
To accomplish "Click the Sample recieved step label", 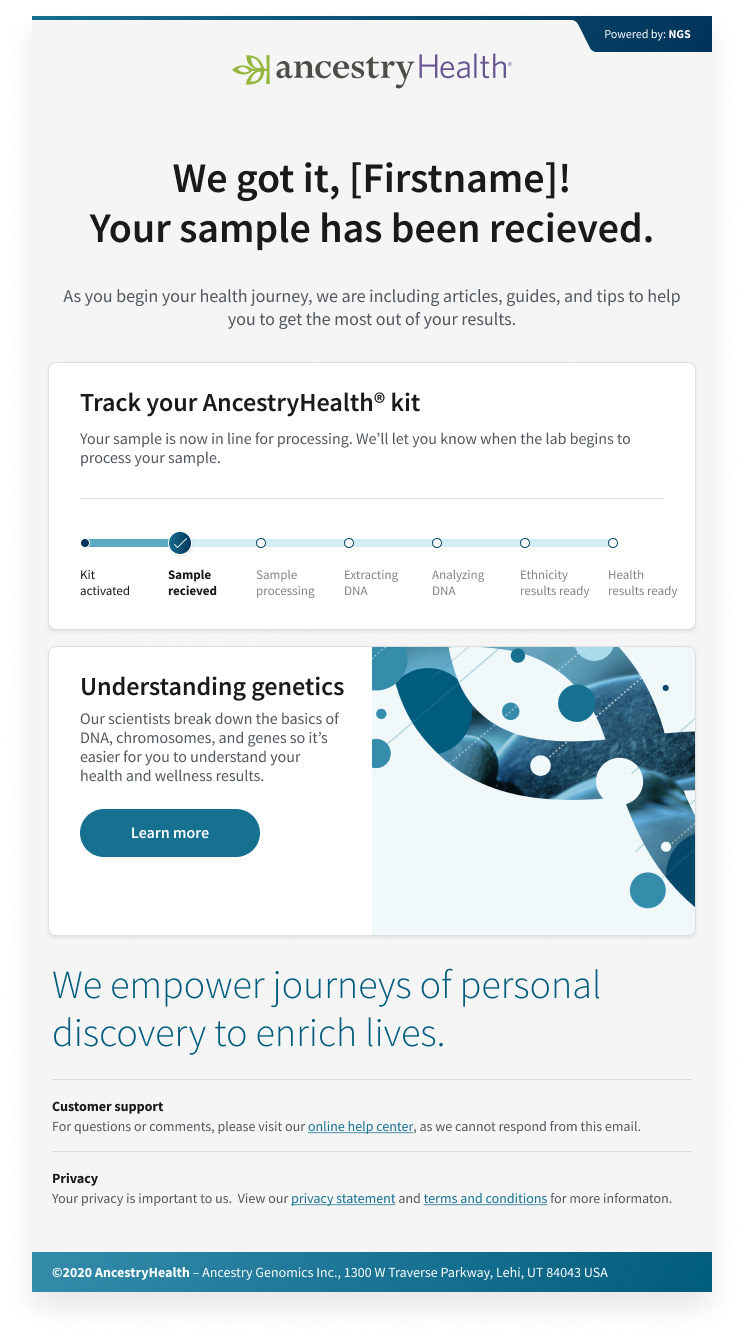I will click(x=191, y=583).
